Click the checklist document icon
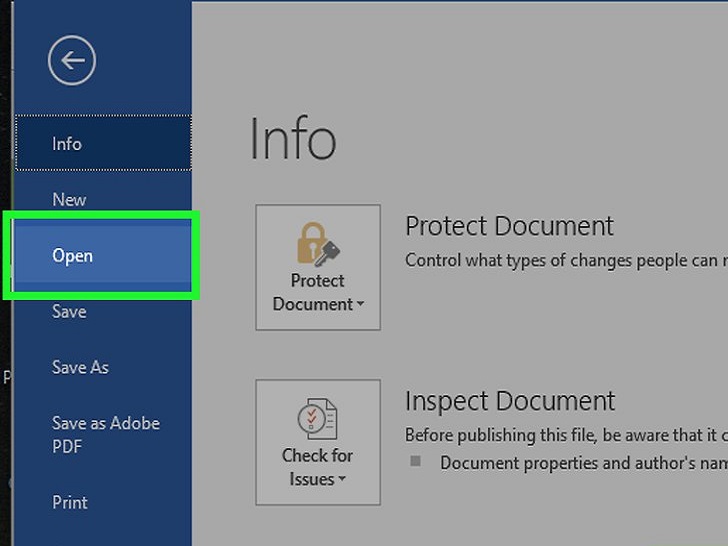 pos(318,419)
